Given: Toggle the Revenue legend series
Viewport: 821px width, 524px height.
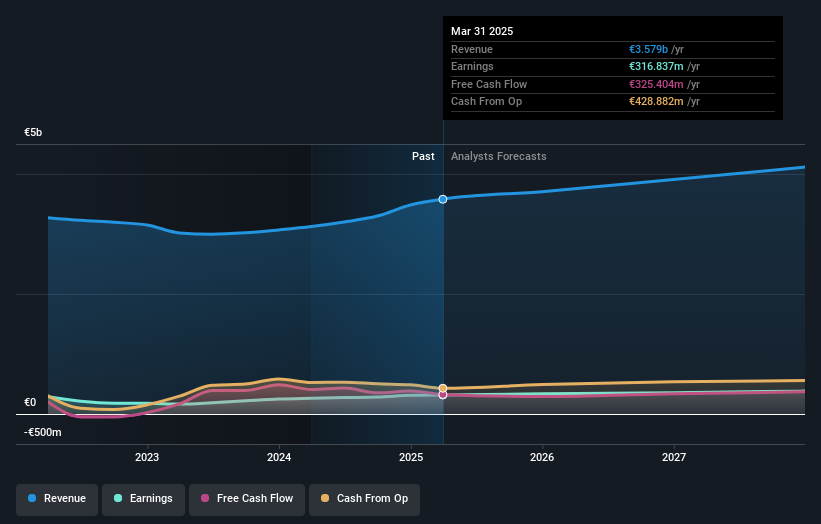Looking at the screenshot, I should [x=57, y=499].
